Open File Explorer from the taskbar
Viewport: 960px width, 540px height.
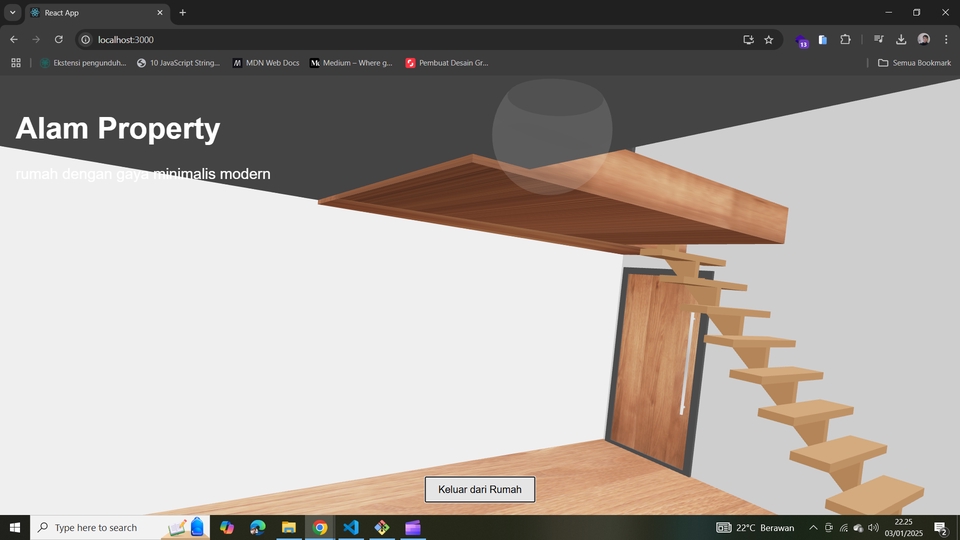(288, 528)
